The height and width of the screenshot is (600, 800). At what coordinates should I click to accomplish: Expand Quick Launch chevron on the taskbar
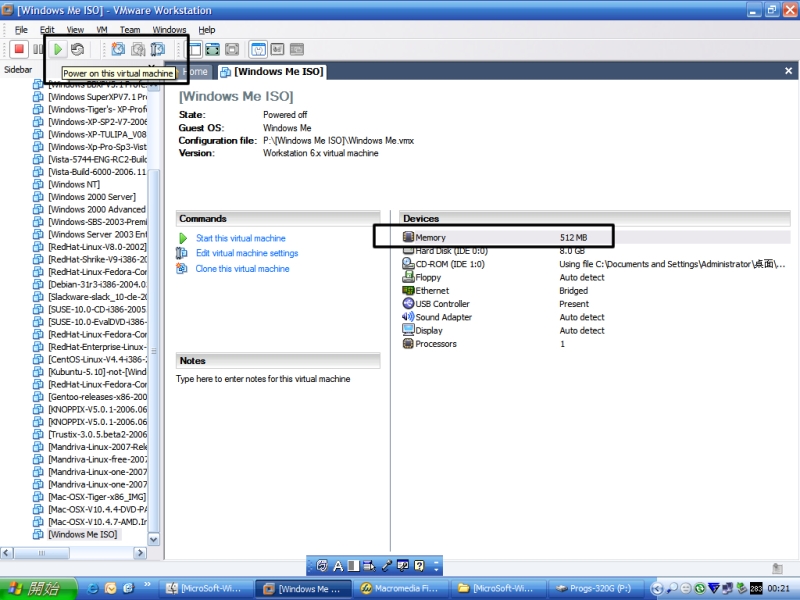click(x=147, y=585)
